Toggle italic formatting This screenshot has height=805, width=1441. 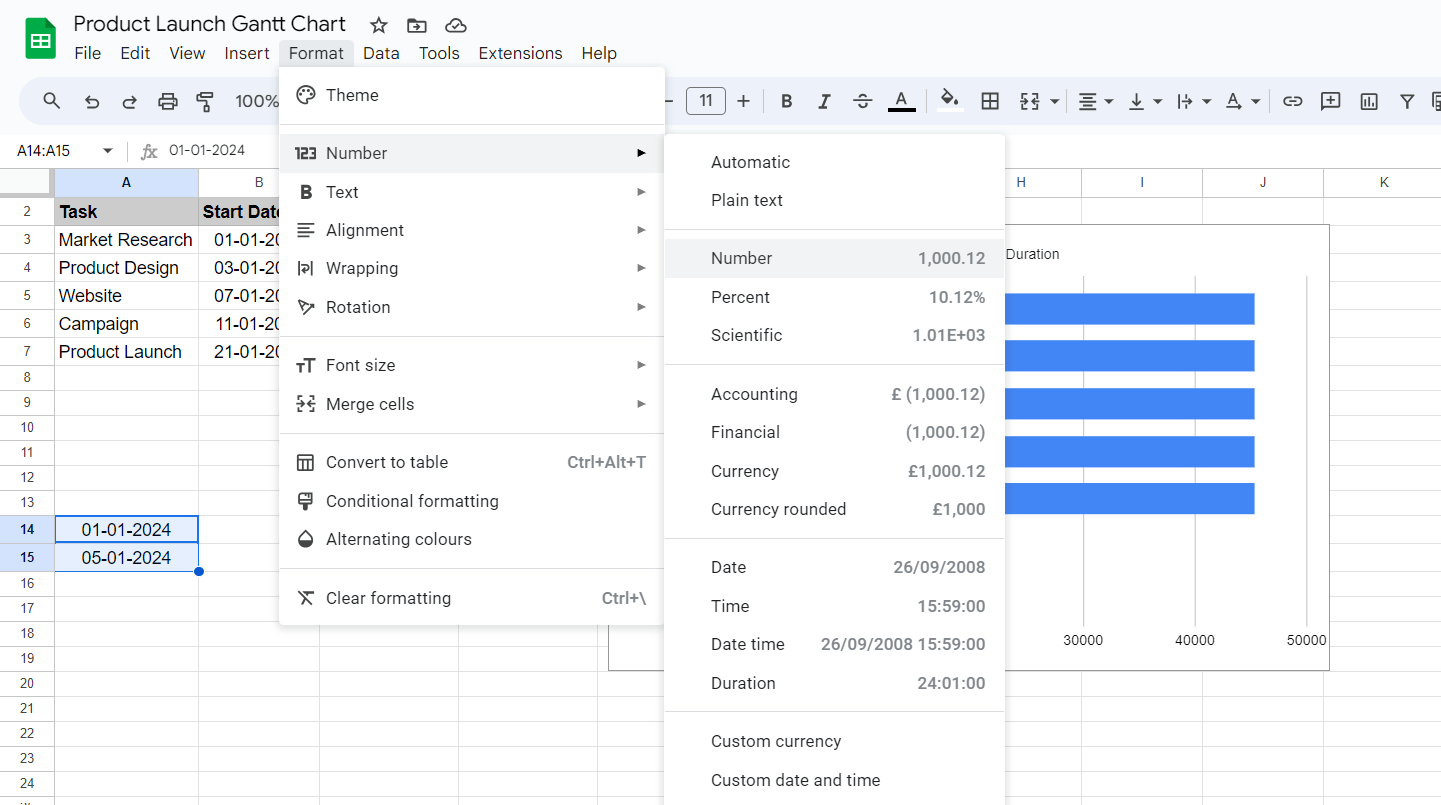tap(824, 101)
